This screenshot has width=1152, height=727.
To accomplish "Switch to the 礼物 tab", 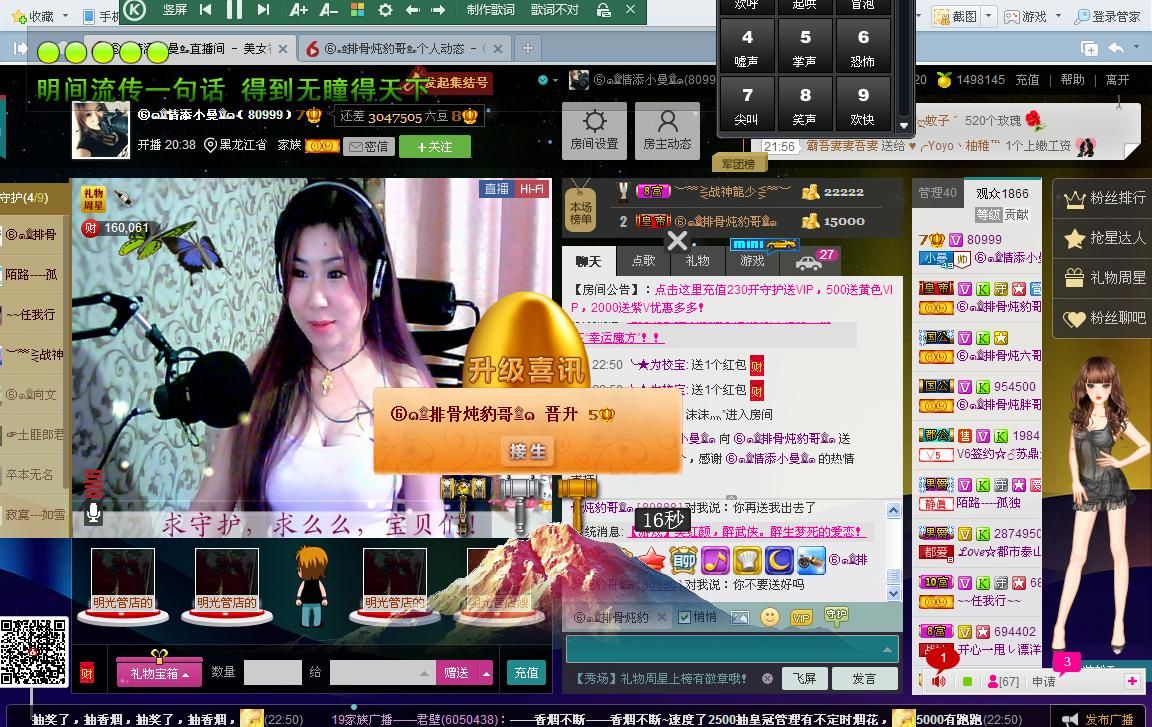I will pyautogui.click(x=697, y=261).
